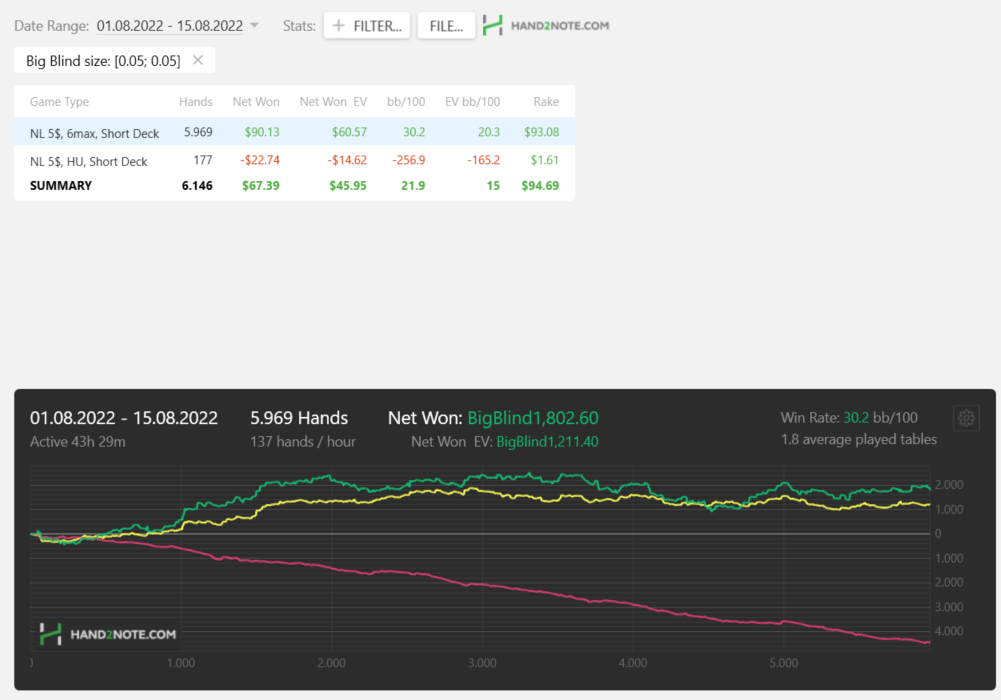
Task: Click the plus FILTER button
Action: pos(366,26)
